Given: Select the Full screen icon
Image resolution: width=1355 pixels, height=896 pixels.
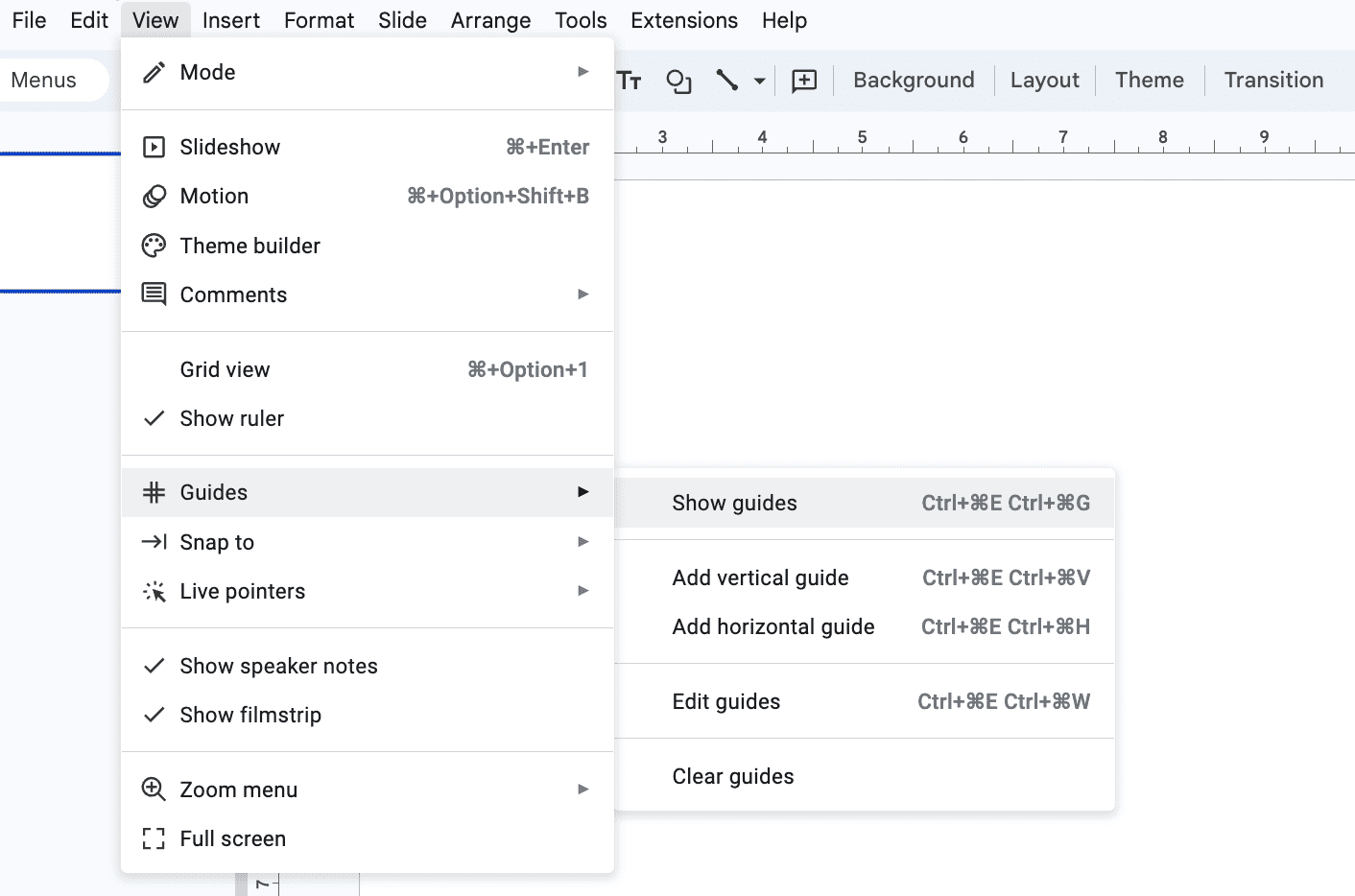Looking at the screenshot, I should point(155,838).
